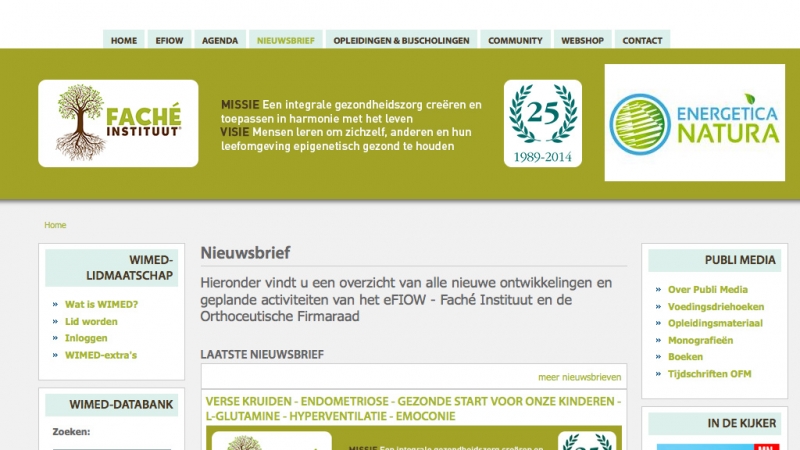Follow the Inloggen sidebar link

pyautogui.click(x=86, y=338)
